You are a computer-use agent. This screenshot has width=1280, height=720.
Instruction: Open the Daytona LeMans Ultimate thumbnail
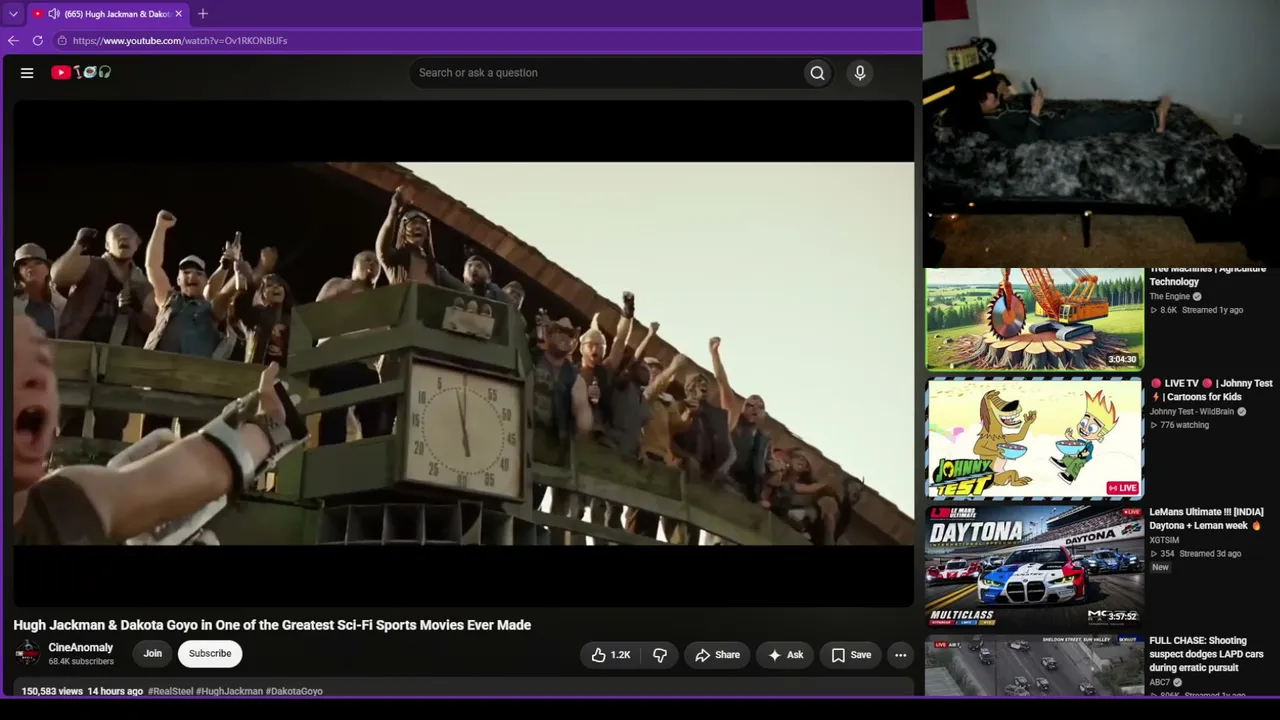pos(1034,567)
